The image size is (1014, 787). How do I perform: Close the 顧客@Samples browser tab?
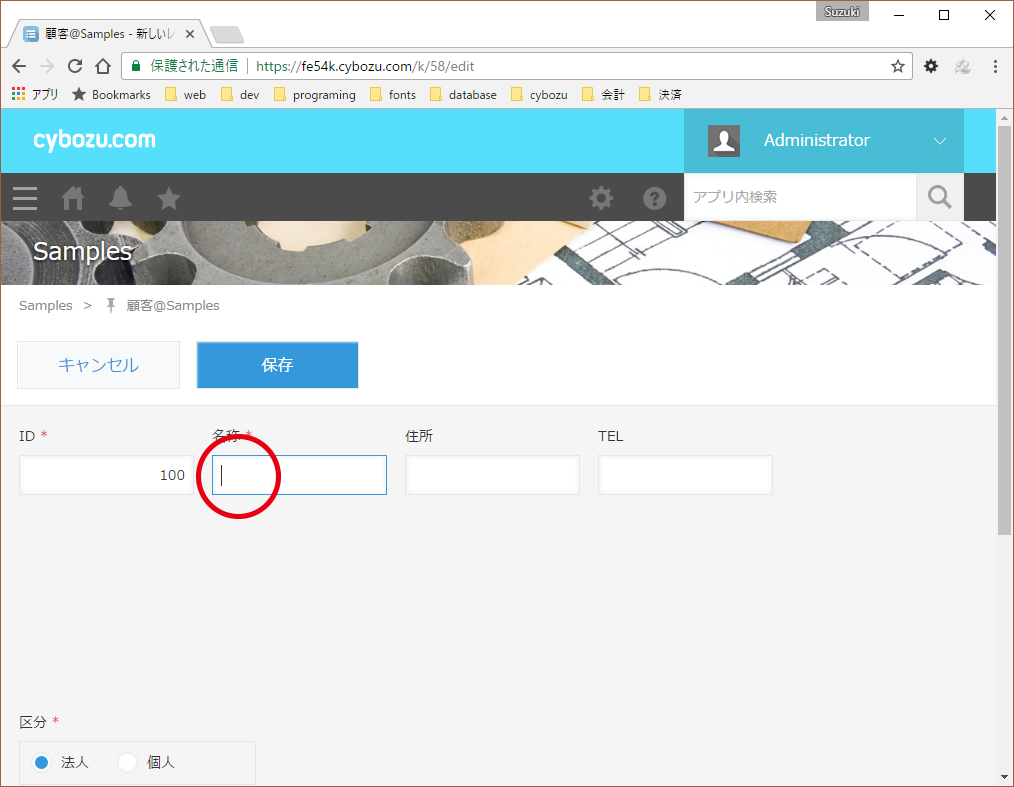pyautogui.click(x=189, y=34)
